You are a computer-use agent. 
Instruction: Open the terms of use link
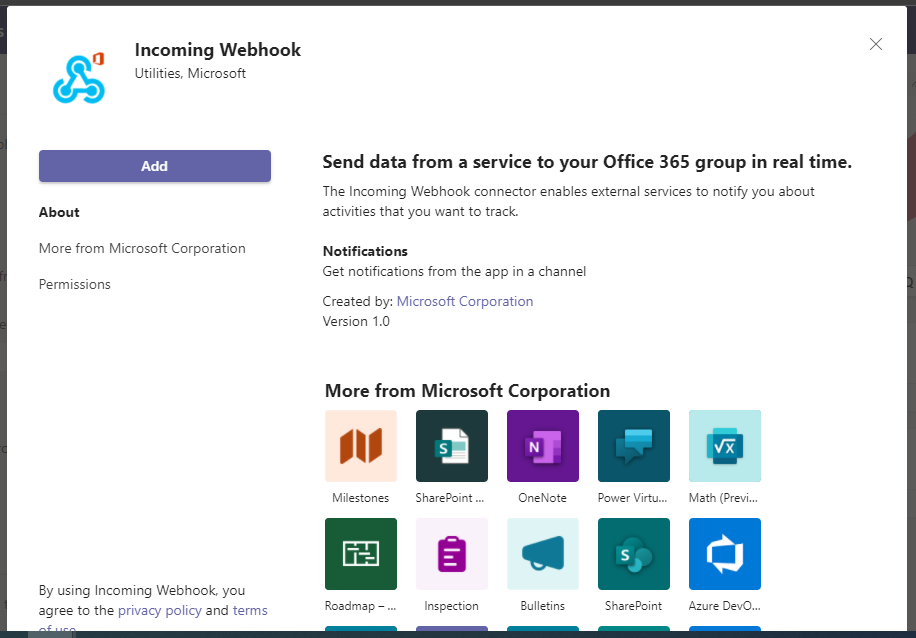click(x=250, y=611)
